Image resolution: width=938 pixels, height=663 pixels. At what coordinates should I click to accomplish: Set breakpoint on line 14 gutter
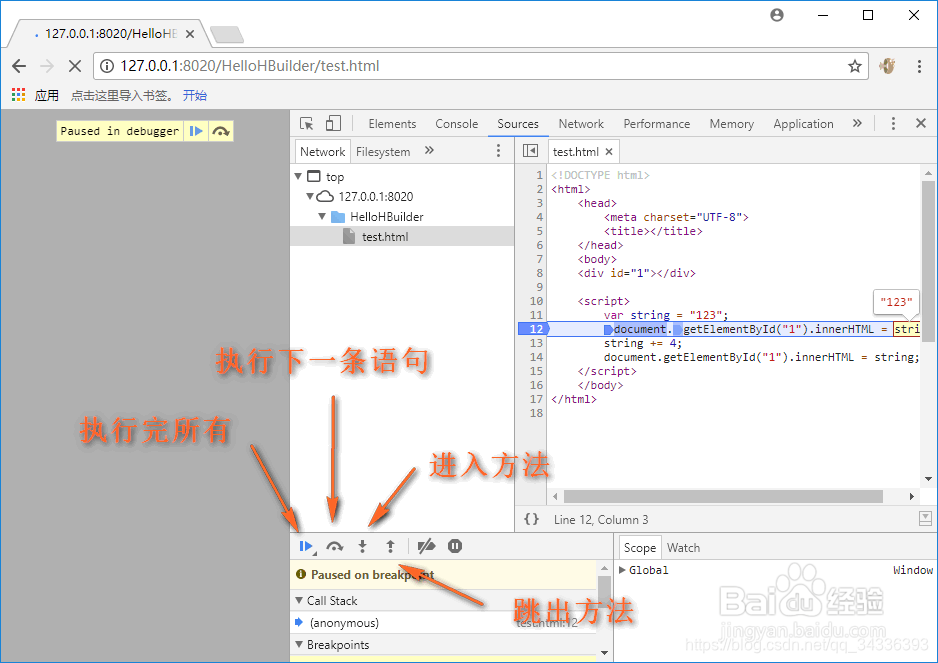tap(536, 357)
